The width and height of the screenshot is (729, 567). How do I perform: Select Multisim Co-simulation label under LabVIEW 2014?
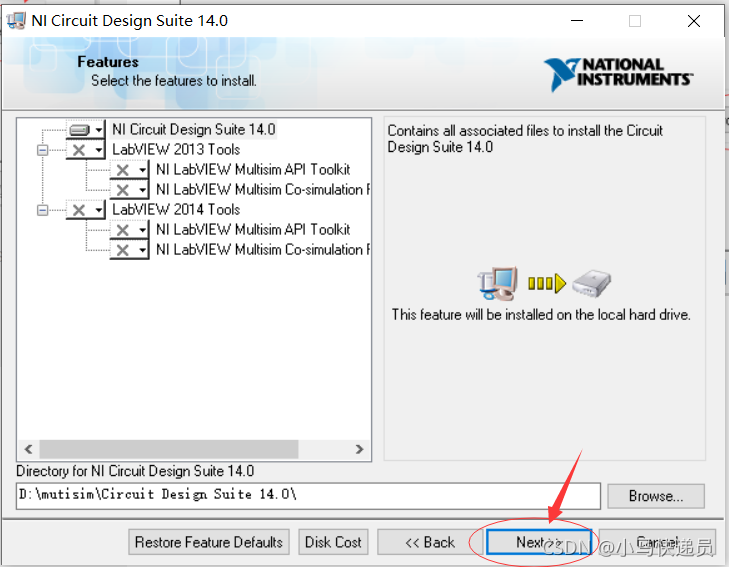[x=263, y=250]
